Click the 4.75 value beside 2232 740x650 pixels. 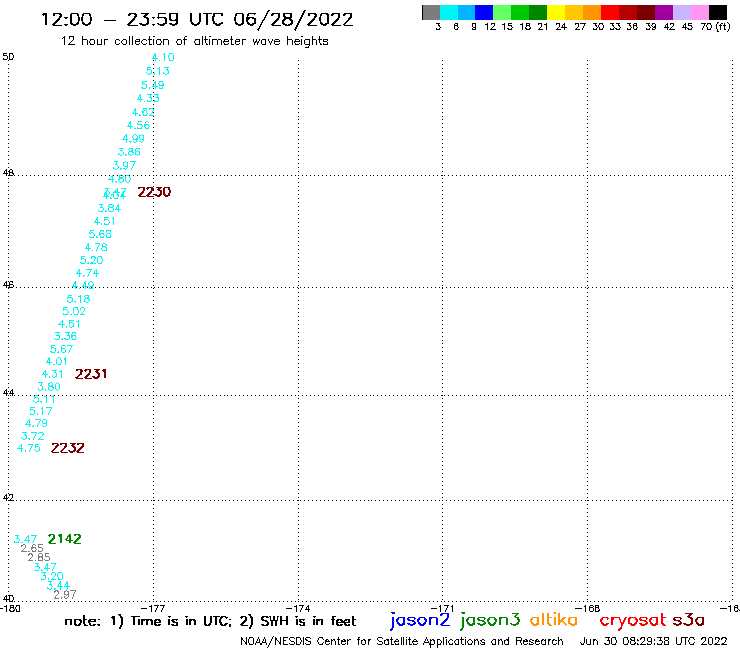(29, 448)
